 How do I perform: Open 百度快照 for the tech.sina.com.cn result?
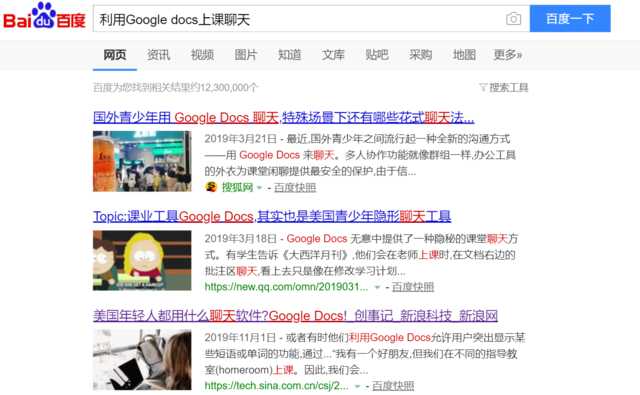pos(393,386)
